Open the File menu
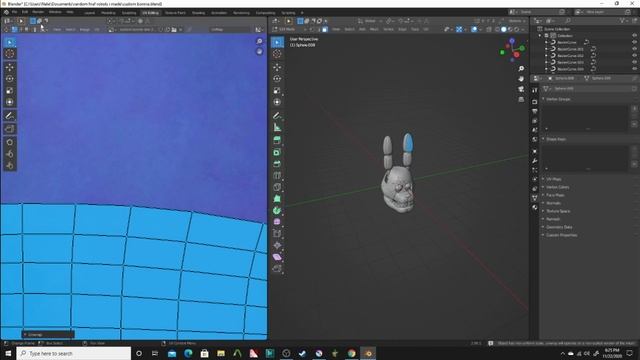 click(14, 12)
